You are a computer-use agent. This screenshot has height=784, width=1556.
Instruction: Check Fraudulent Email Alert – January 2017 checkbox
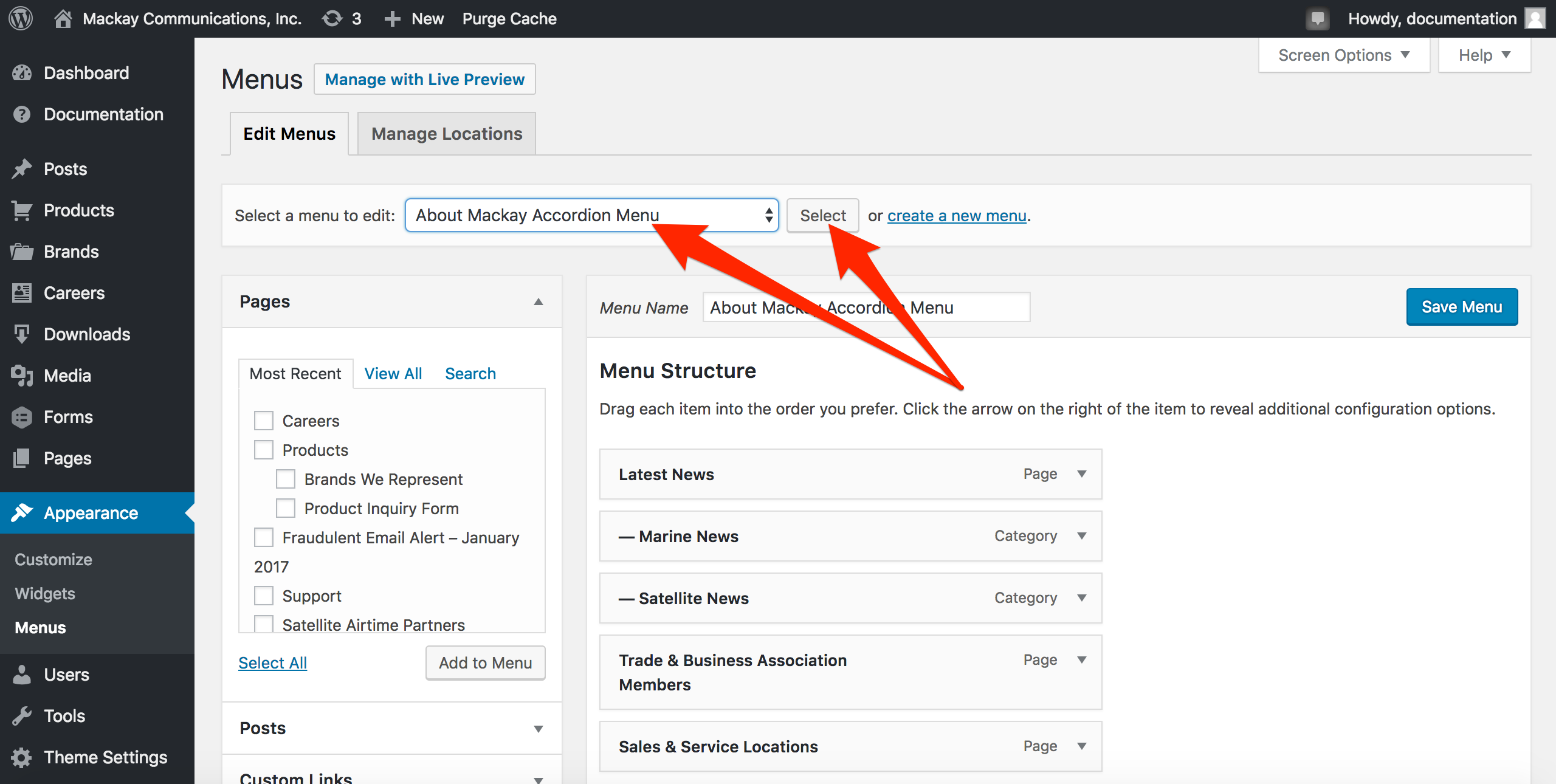coord(264,537)
